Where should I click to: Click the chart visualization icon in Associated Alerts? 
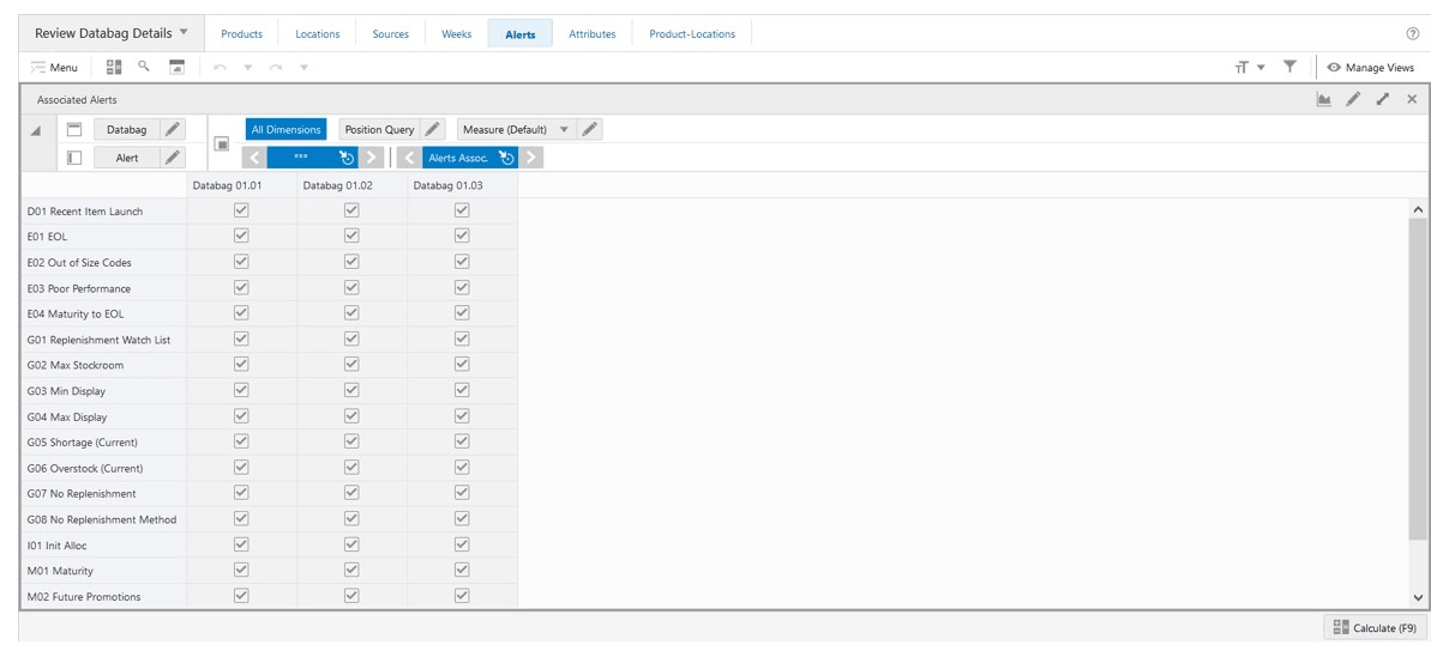[x=1322, y=99]
